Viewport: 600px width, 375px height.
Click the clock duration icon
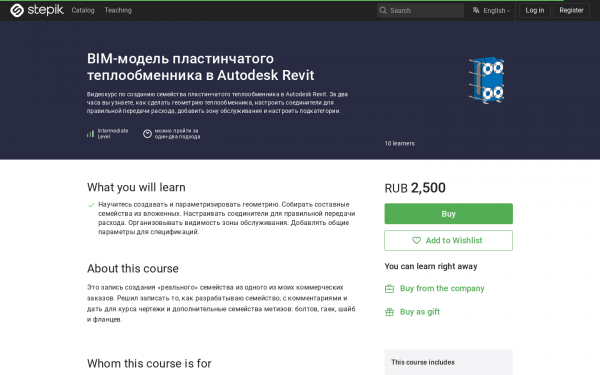(x=147, y=134)
